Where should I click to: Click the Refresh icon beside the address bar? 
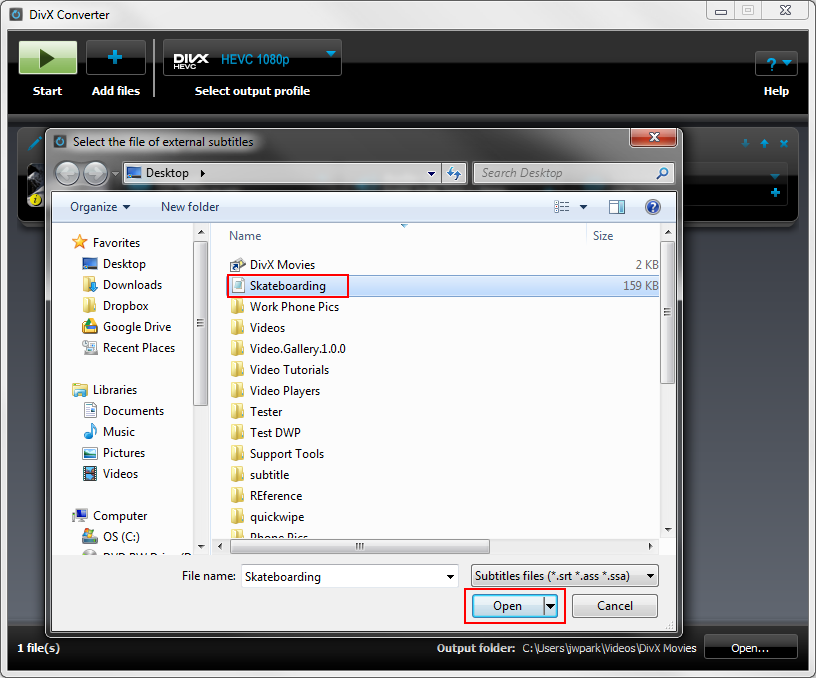coord(455,172)
